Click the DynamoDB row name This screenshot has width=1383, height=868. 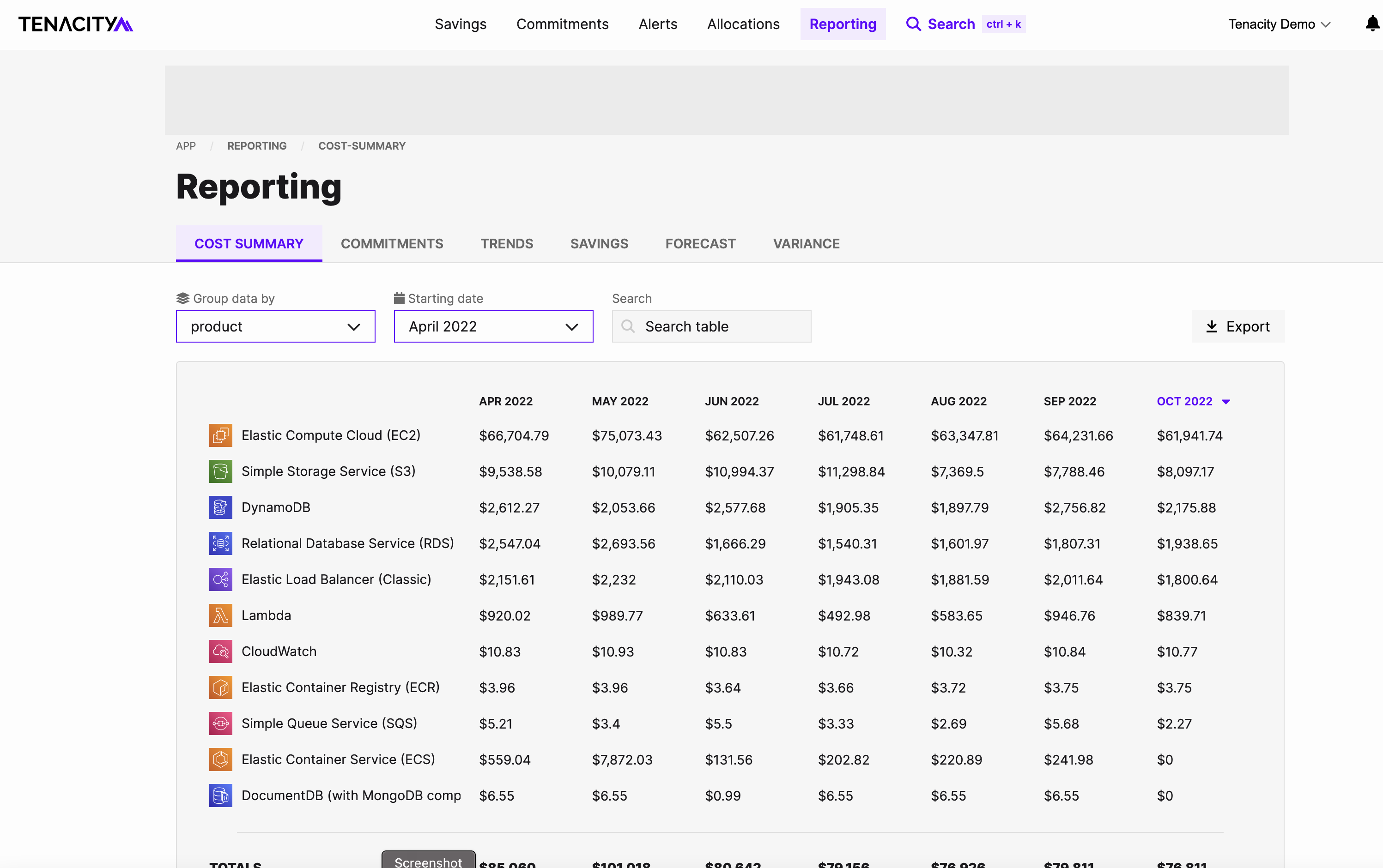click(x=276, y=507)
